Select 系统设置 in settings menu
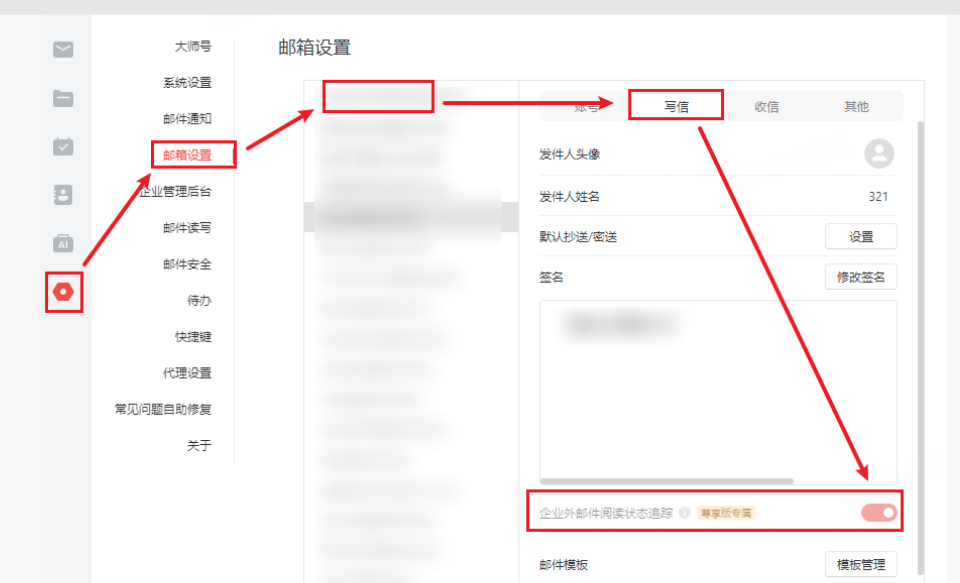Viewport: 960px width, 583px height. click(x=187, y=83)
